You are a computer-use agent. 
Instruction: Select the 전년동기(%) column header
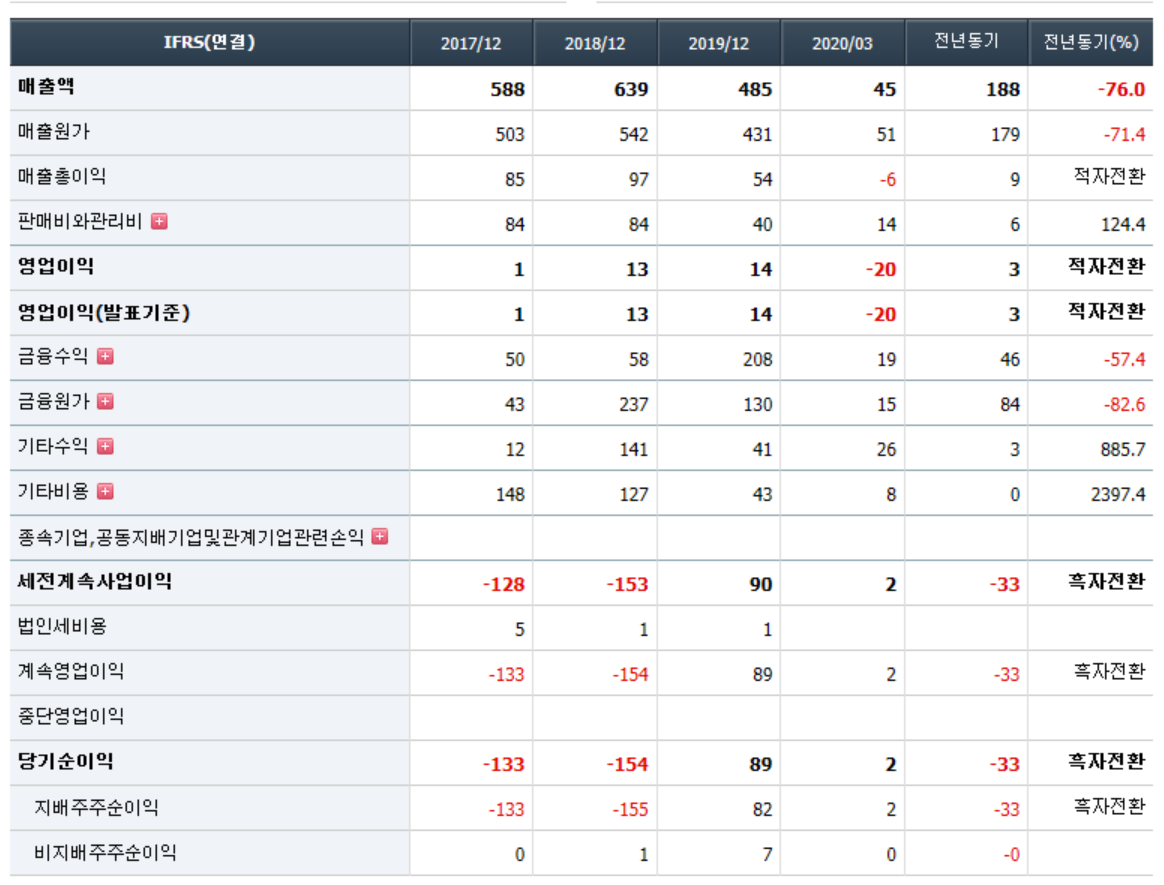pos(1091,42)
